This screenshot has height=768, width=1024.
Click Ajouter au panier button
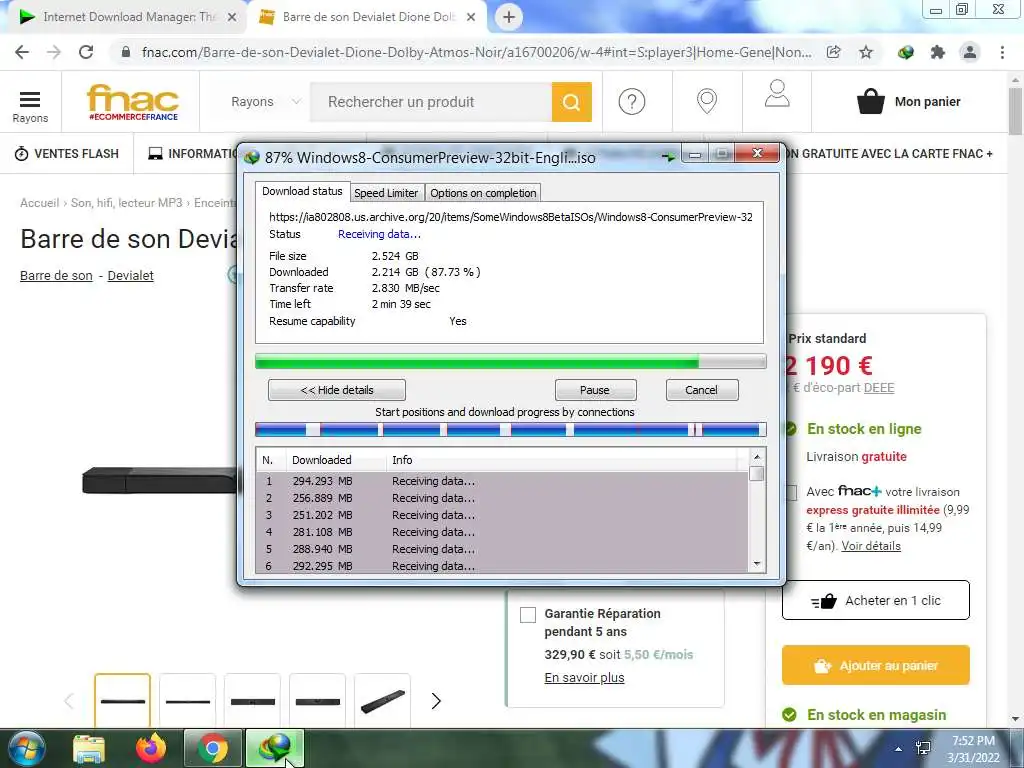click(x=876, y=665)
